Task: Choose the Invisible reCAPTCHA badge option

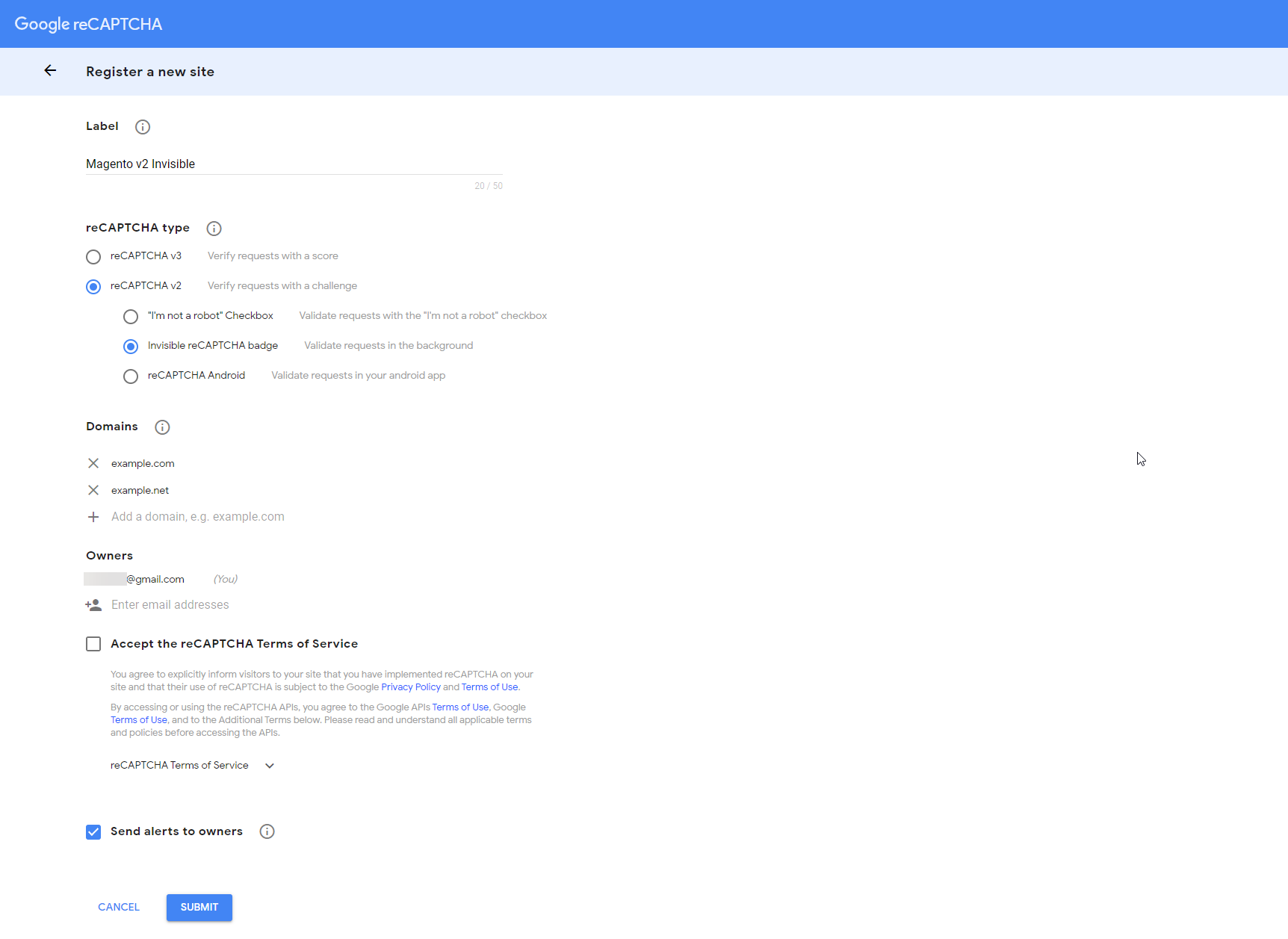Action: 131,347
